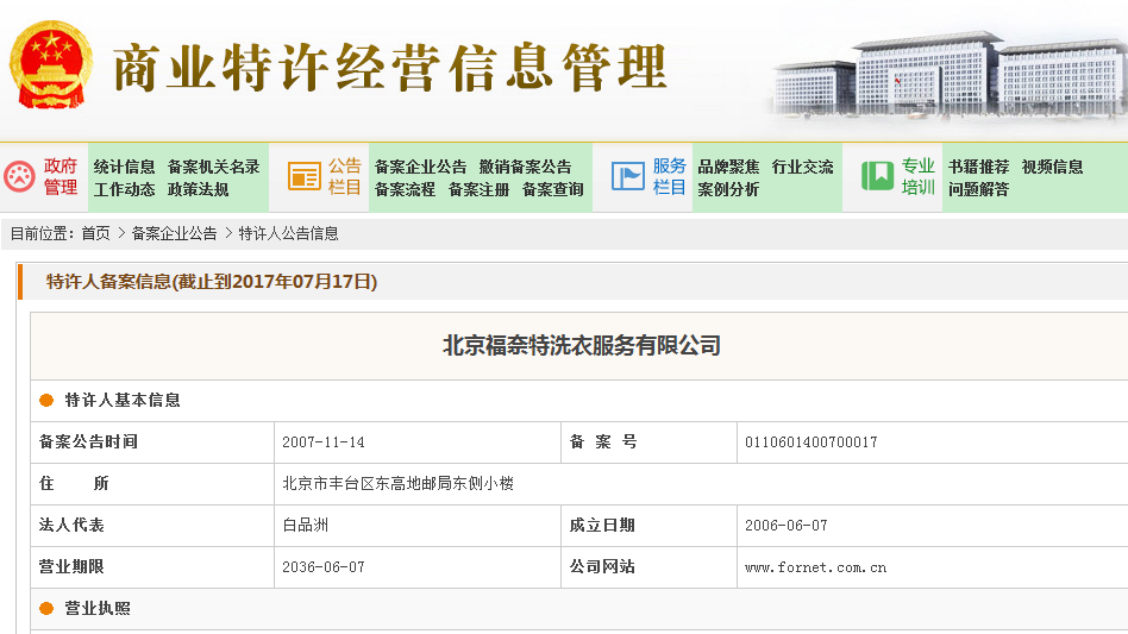This screenshot has height=634, width=1128.
Task: Click the orange bullet beside 特许人基本信息
Action: [x=46, y=400]
